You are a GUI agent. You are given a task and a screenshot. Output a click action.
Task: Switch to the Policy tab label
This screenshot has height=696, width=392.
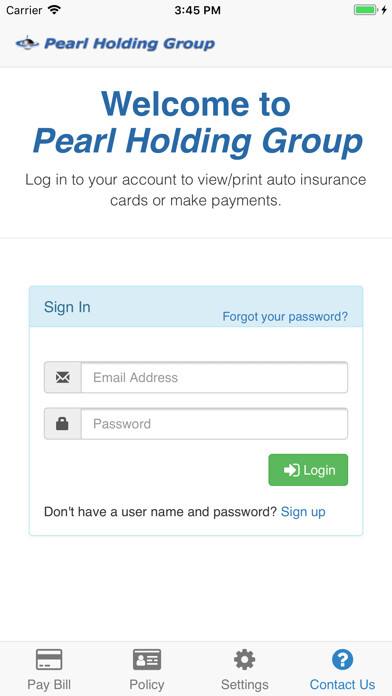coord(147,684)
